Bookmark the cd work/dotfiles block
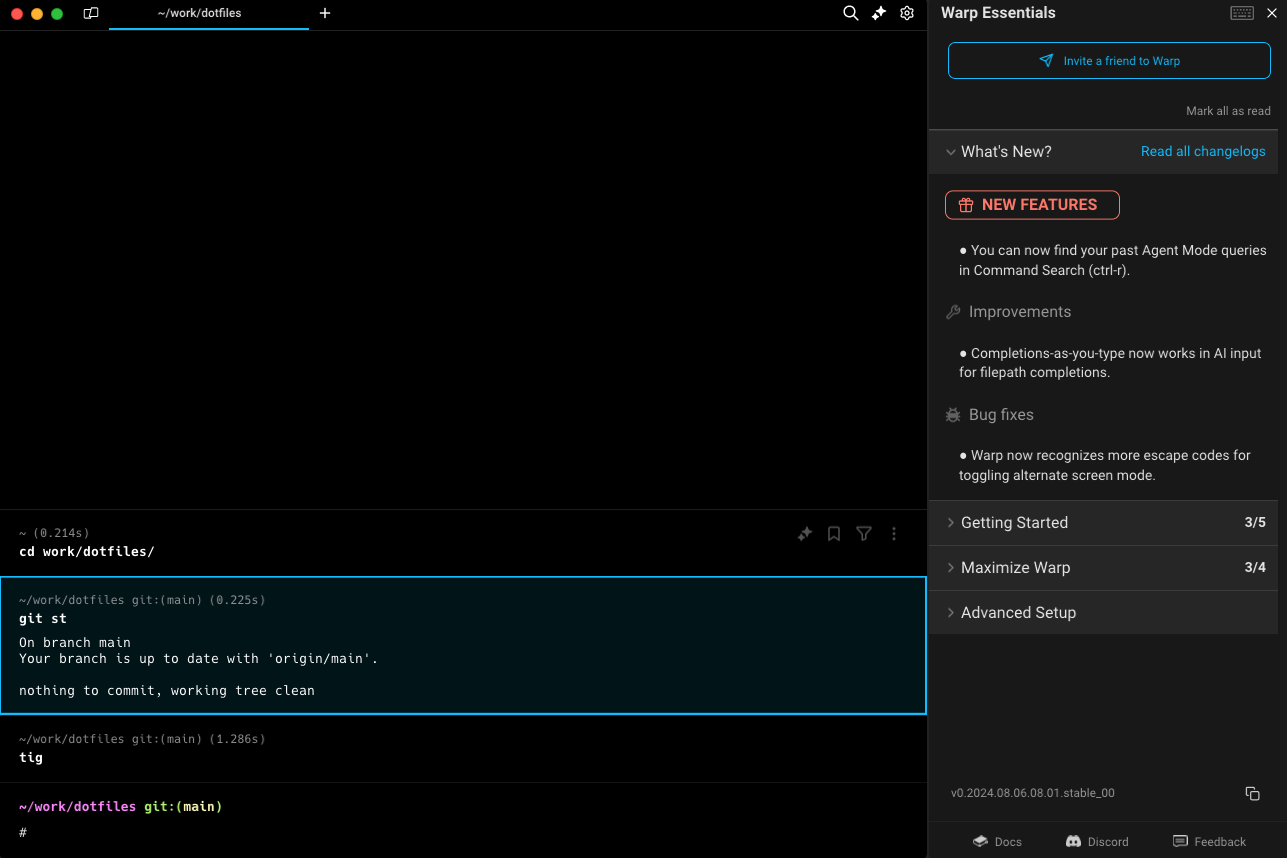Viewport: 1287px width, 858px height. 834,534
